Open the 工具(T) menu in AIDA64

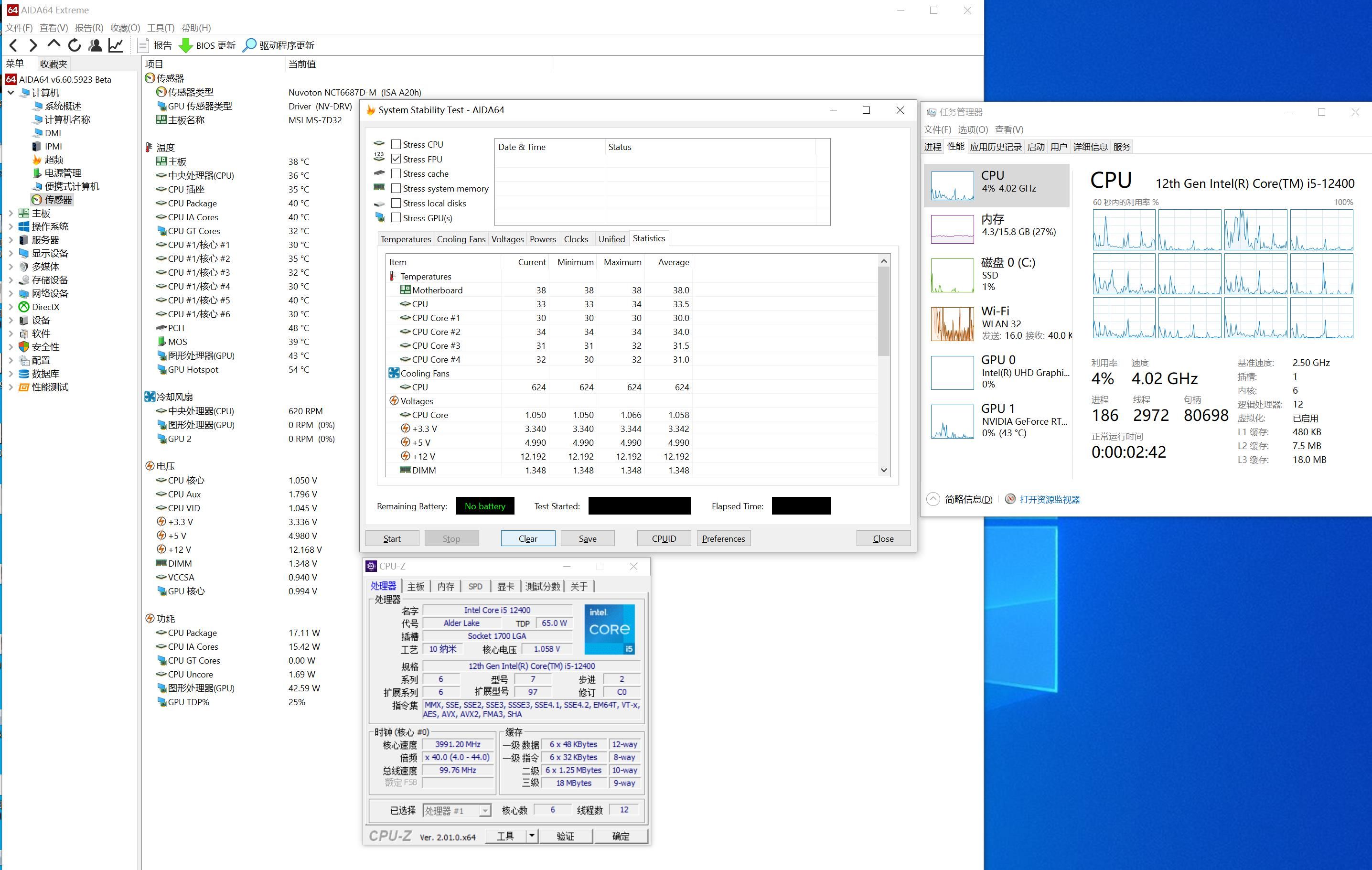[x=160, y=27]
